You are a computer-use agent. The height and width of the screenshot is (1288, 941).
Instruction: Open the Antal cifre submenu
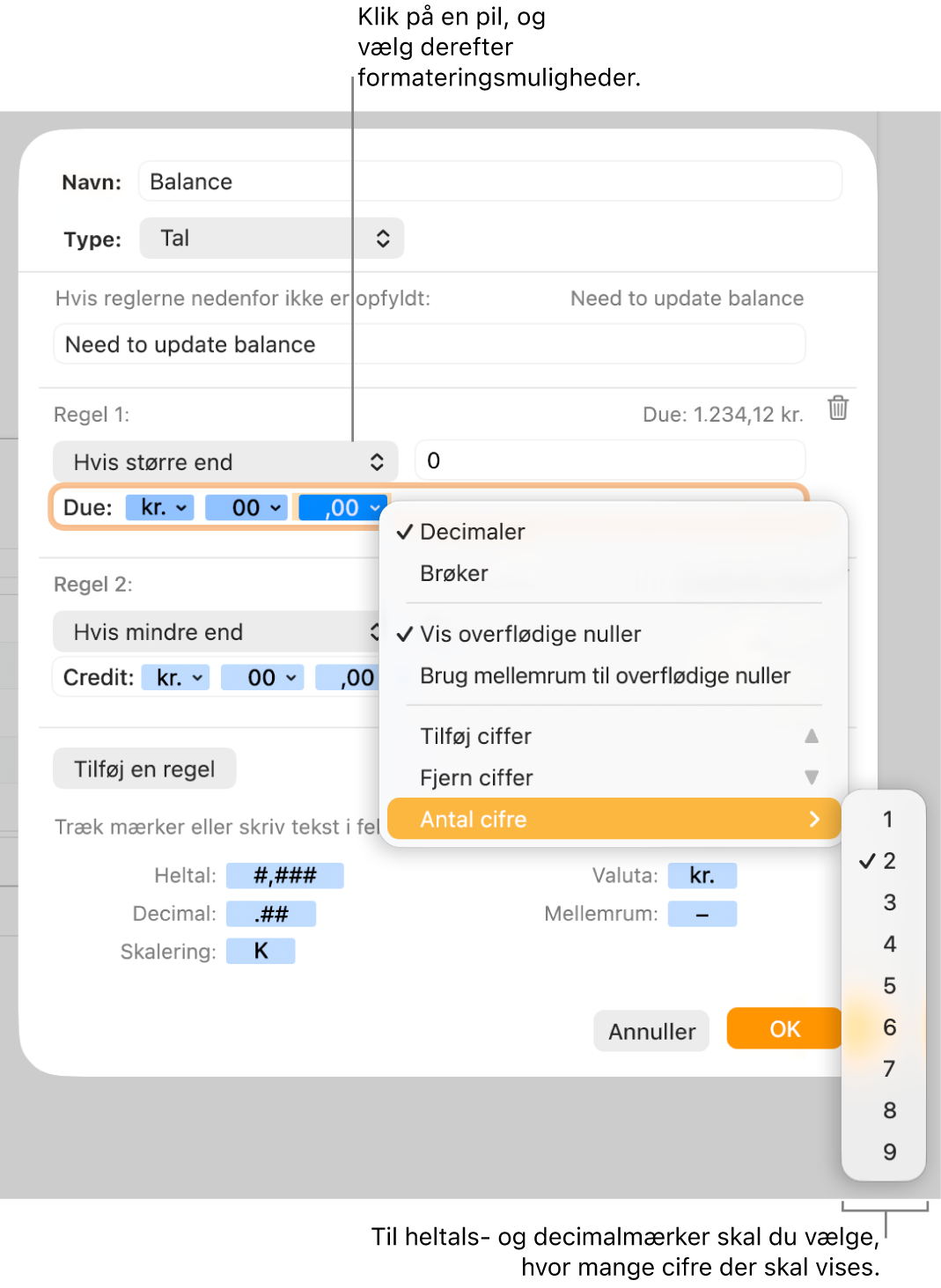coord(614,819)
